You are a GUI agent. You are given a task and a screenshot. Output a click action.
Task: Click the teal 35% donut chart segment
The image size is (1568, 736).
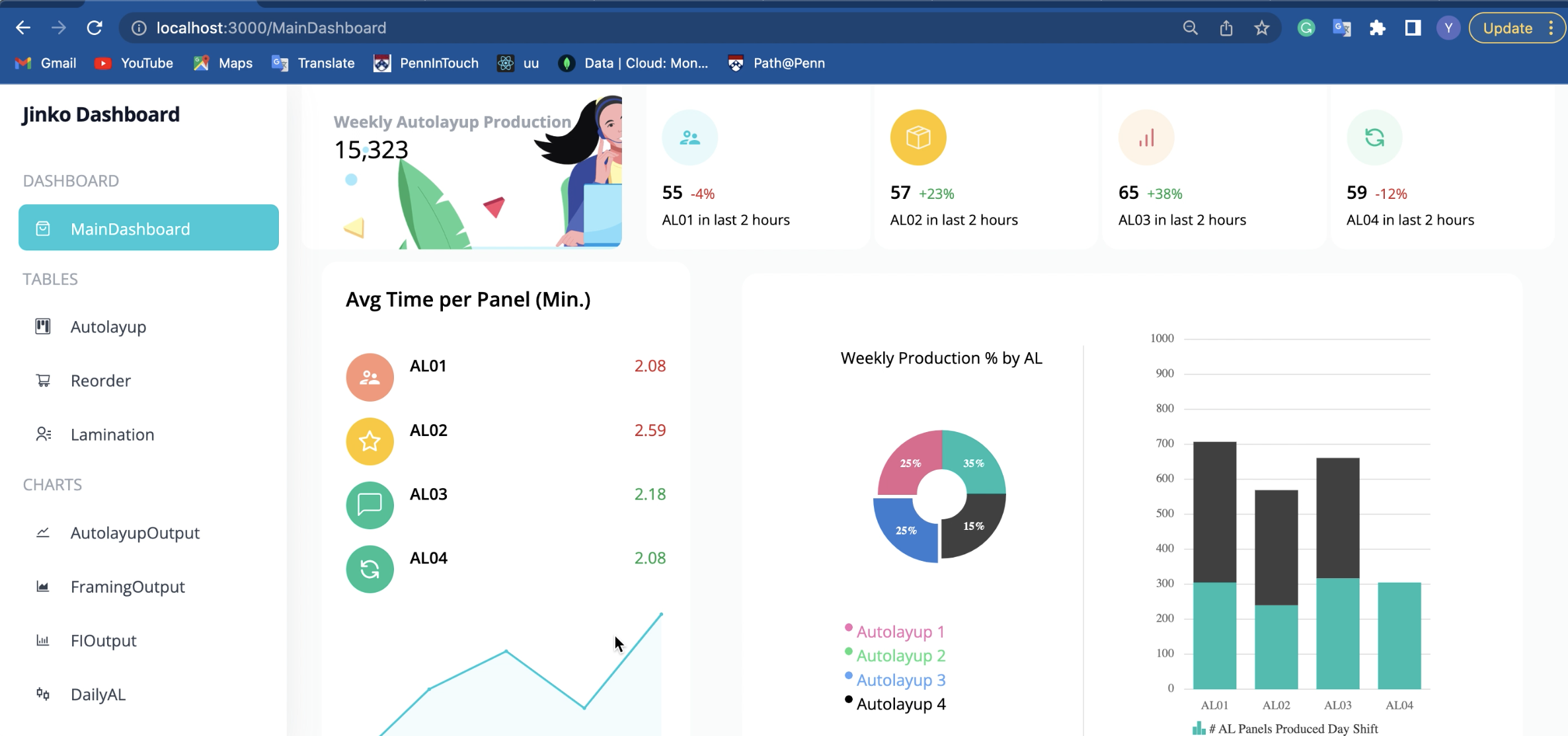pos(974,462)
